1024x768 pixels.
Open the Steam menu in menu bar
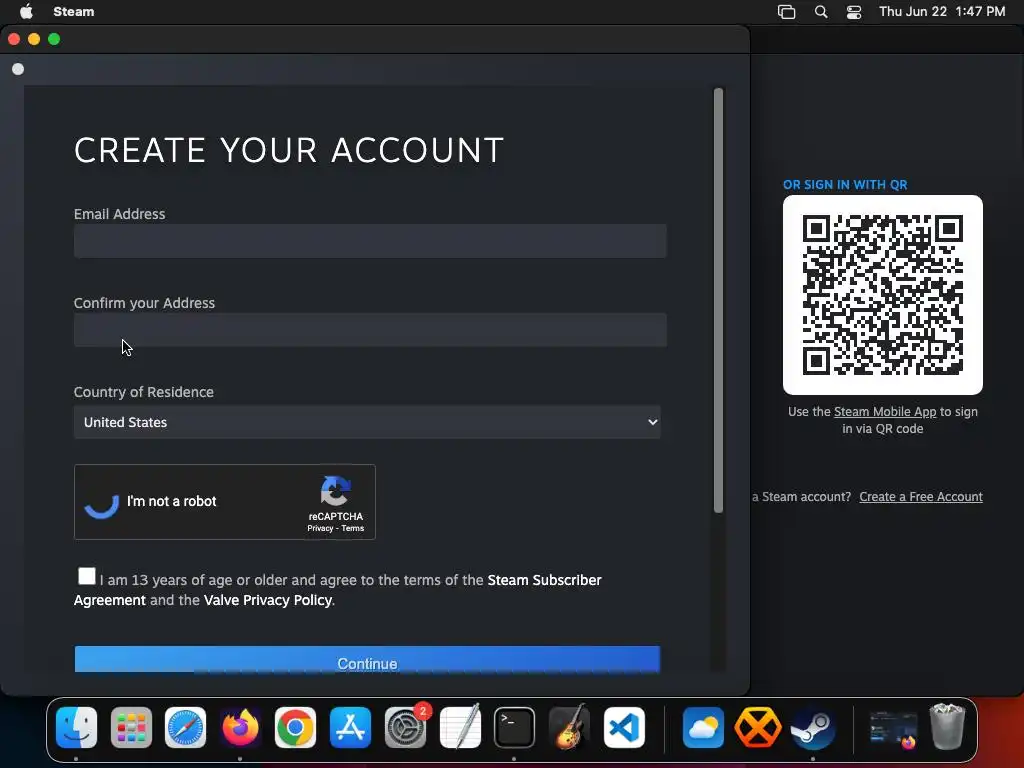(73, 12)
